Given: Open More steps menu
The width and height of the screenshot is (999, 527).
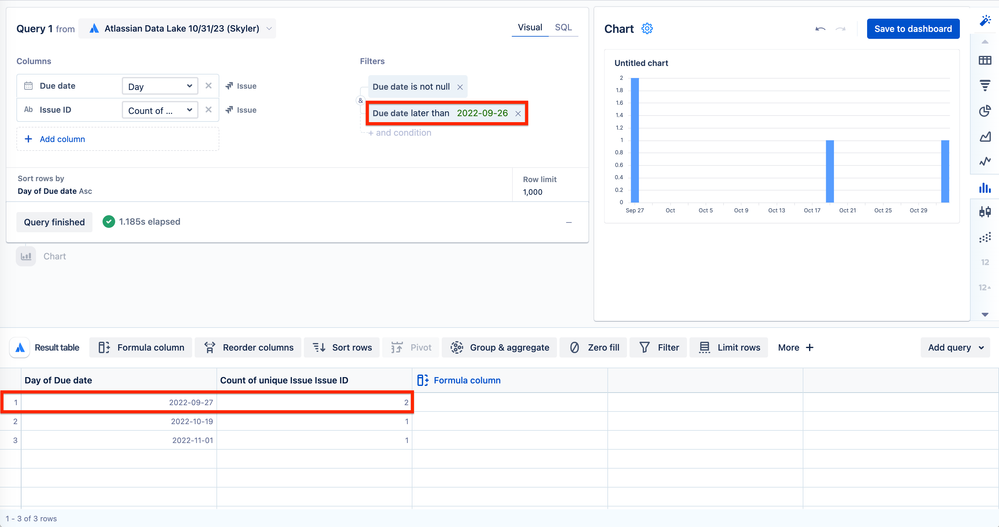Looking at the screenshot, I should click(x=795, y=347).
